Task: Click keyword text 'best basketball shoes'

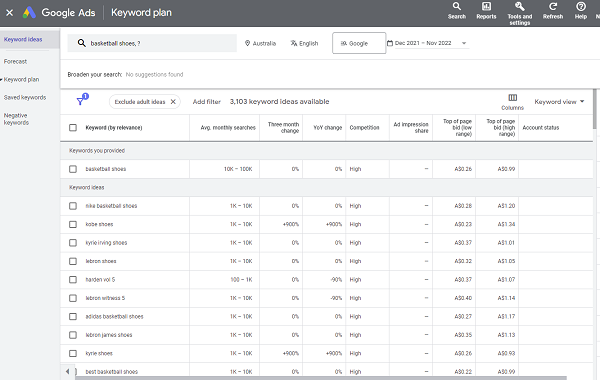Action: pos(111,372)
